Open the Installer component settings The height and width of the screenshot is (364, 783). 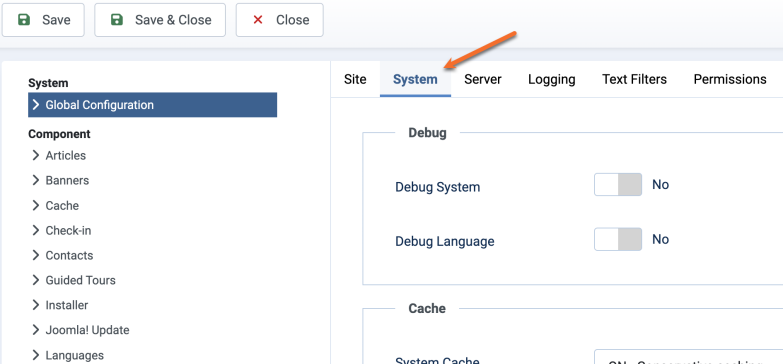tap(67, 305)
